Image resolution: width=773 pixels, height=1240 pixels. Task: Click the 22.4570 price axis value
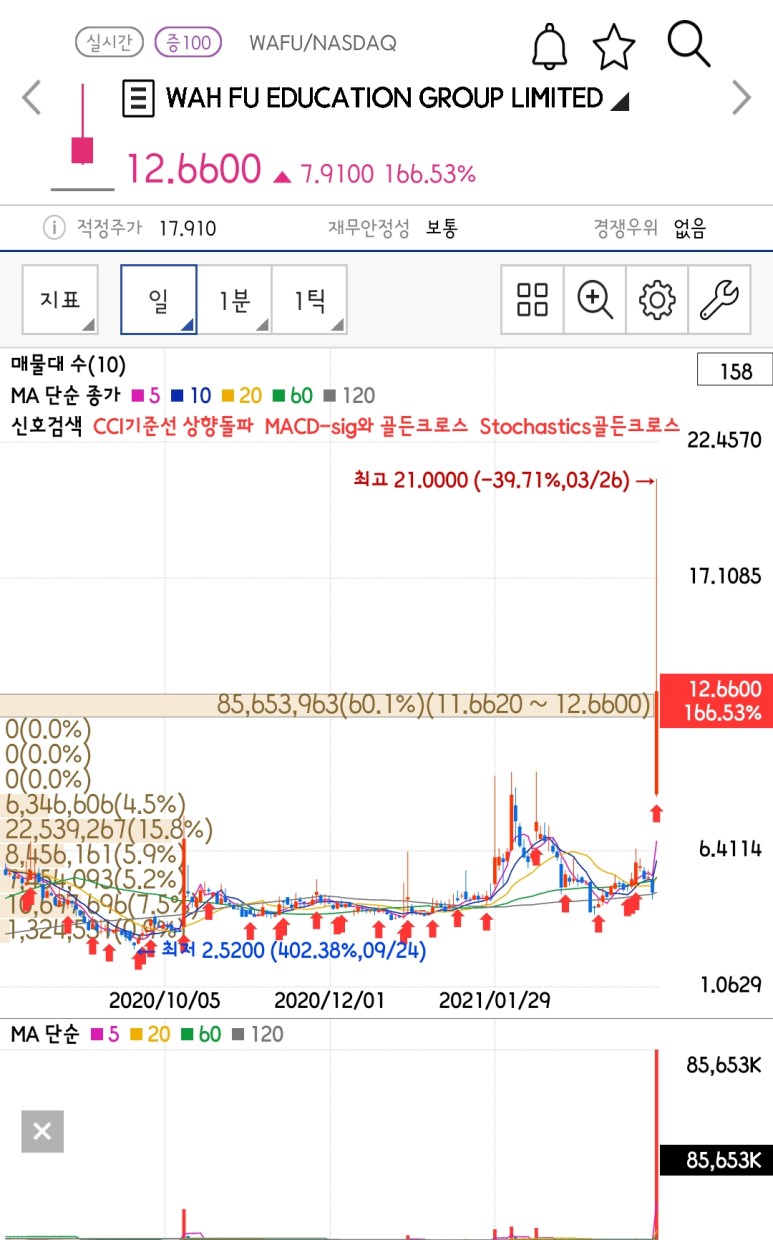coord(724,440)
